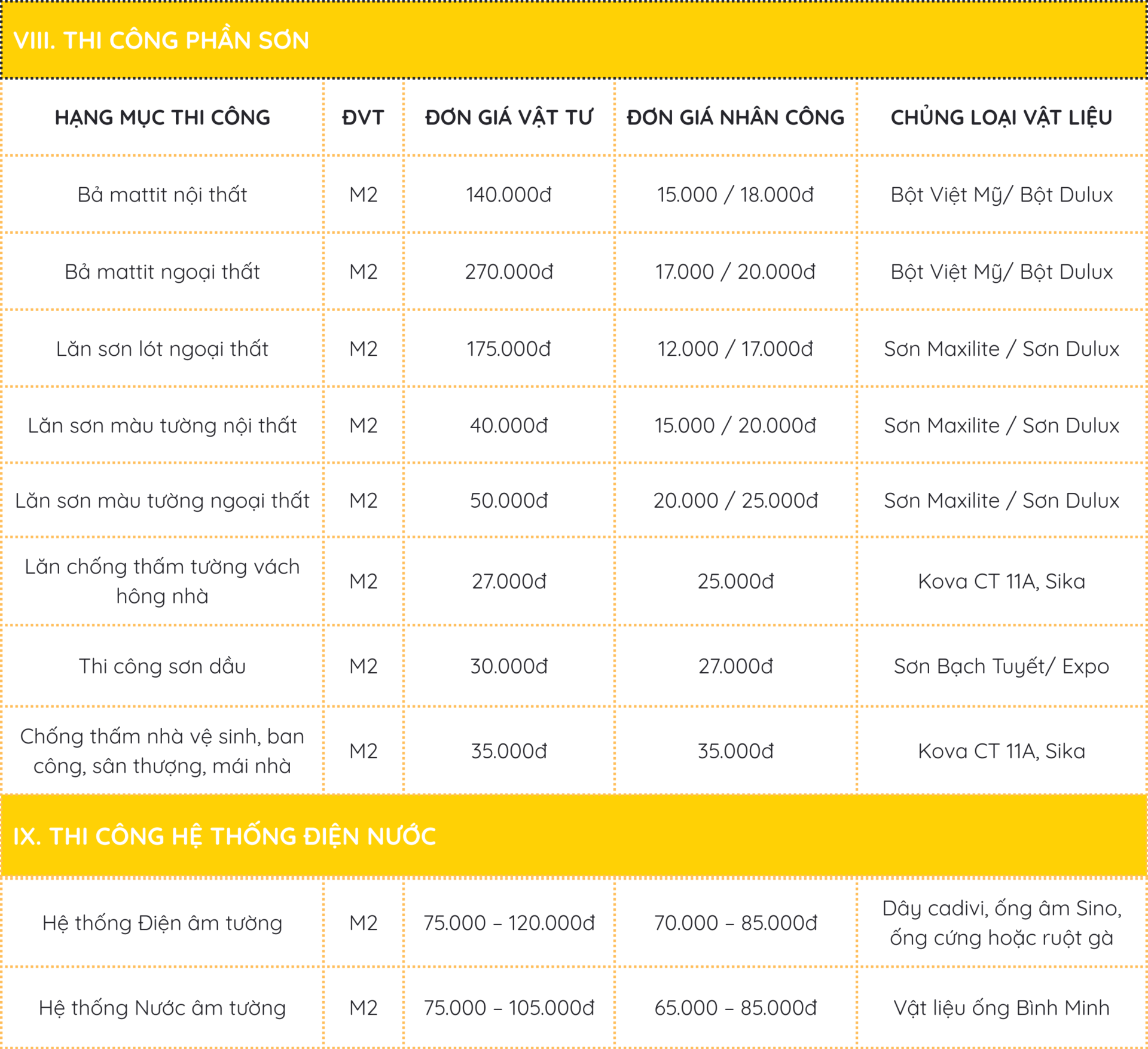Select the 'CHỦNG LOẠI VẬT LIỆU' column header
The width and height of the screenshot is (1148, 1049).
[1002, 117]
